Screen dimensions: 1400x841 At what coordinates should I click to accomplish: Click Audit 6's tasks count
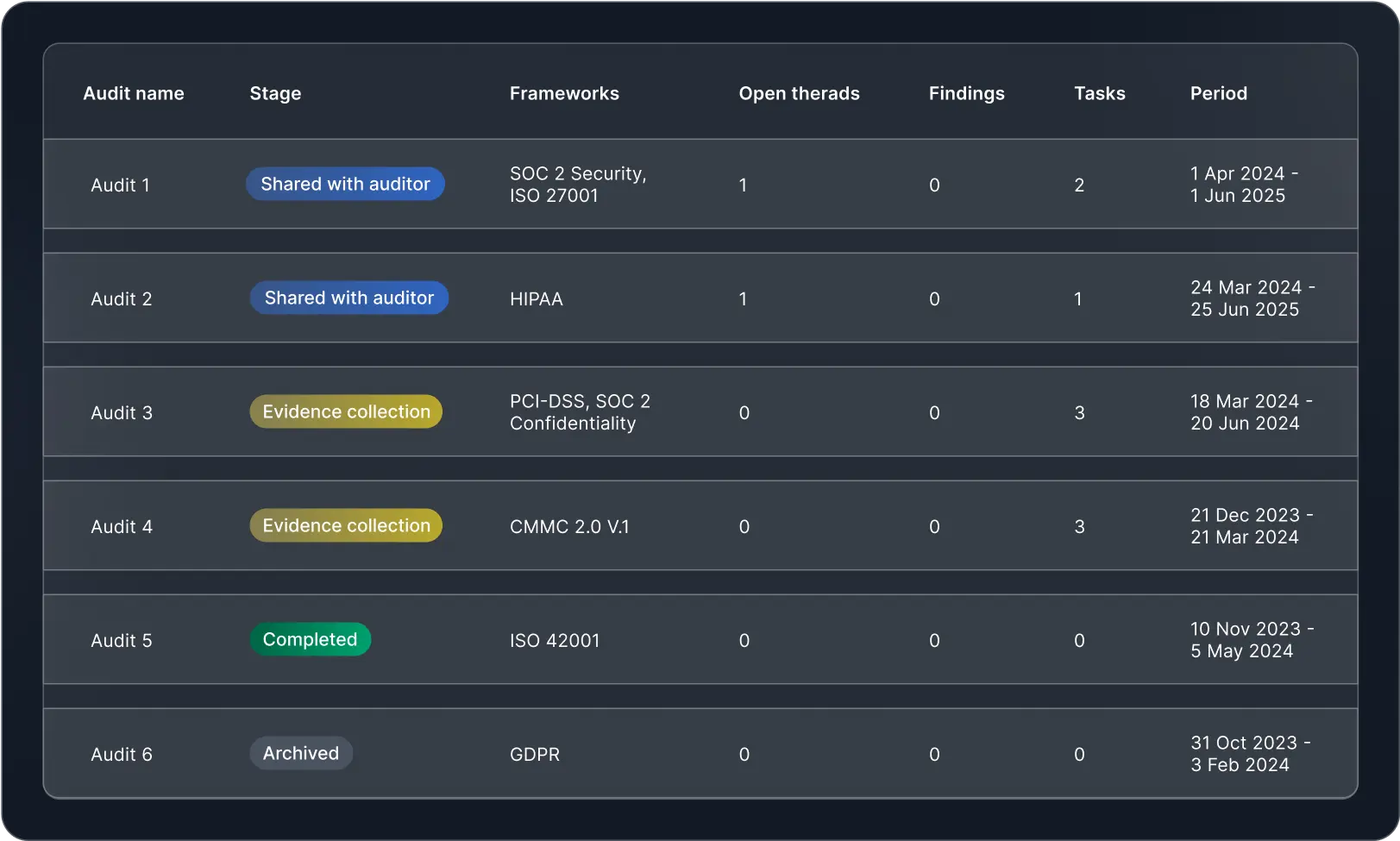coord(1079,754)
